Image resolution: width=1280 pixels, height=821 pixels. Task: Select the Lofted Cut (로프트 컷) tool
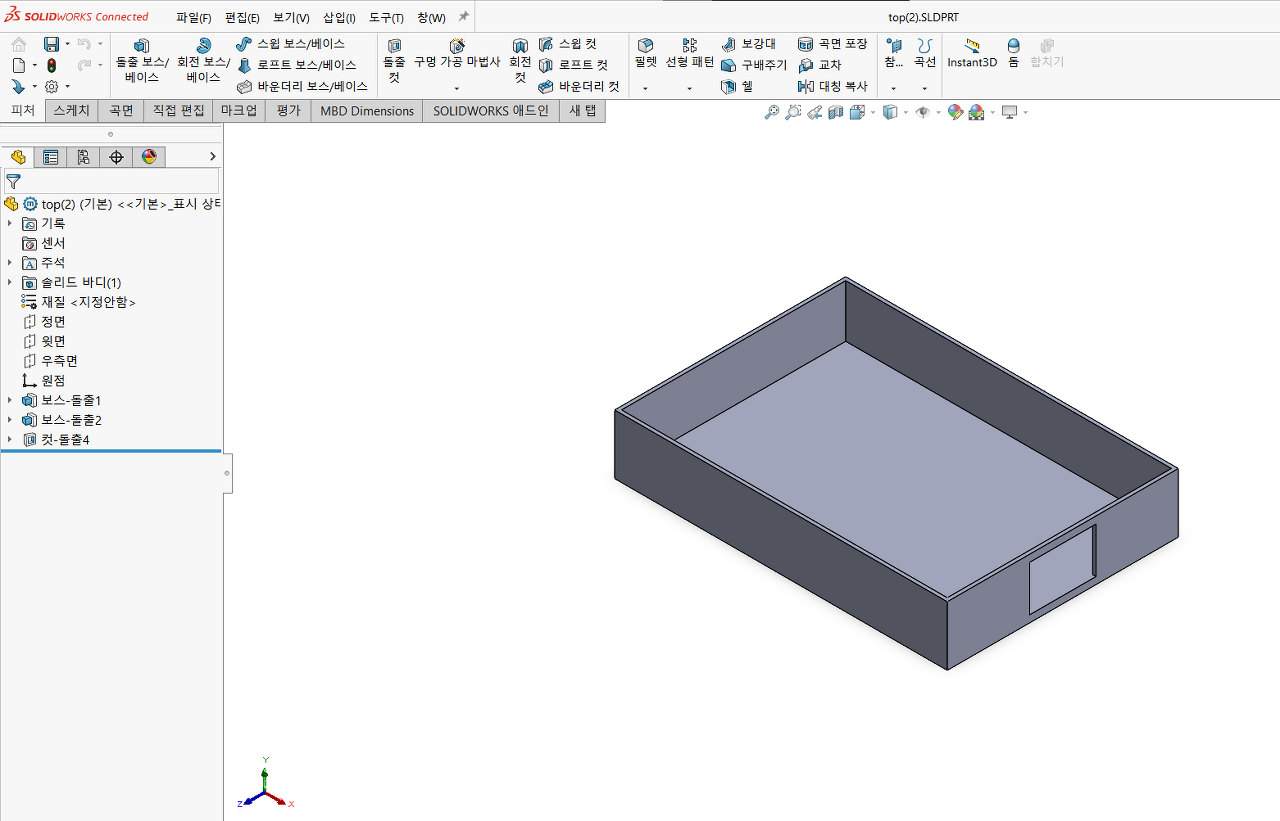[x=572, y=65]
